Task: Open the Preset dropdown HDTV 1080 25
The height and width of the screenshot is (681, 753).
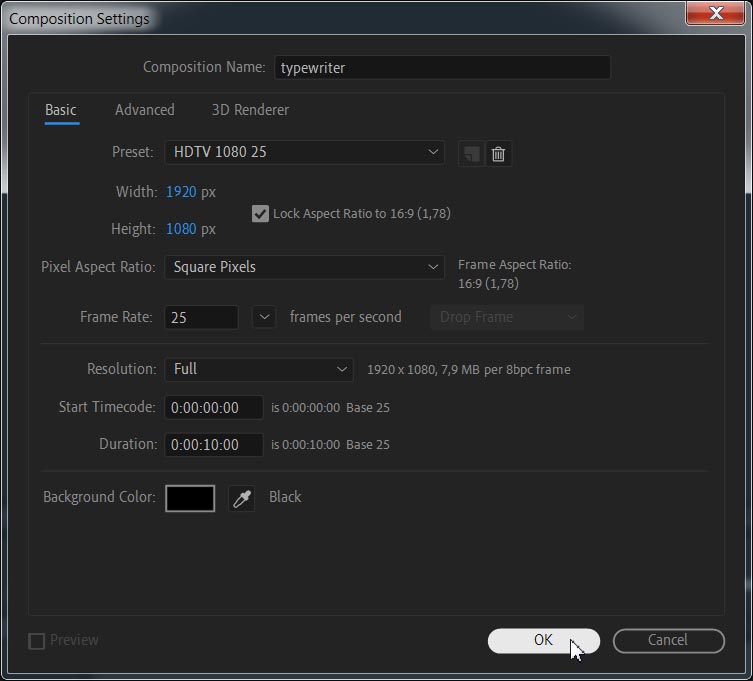Action: 304,152
